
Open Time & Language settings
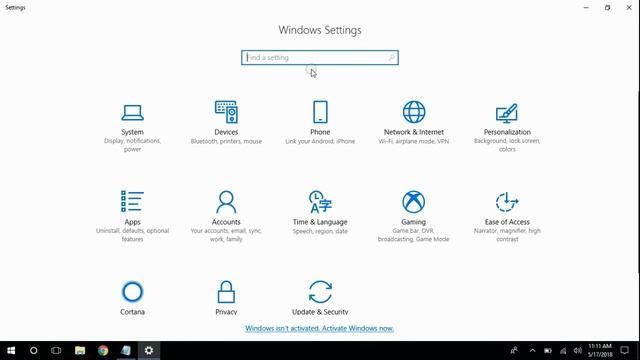point(320,213)
